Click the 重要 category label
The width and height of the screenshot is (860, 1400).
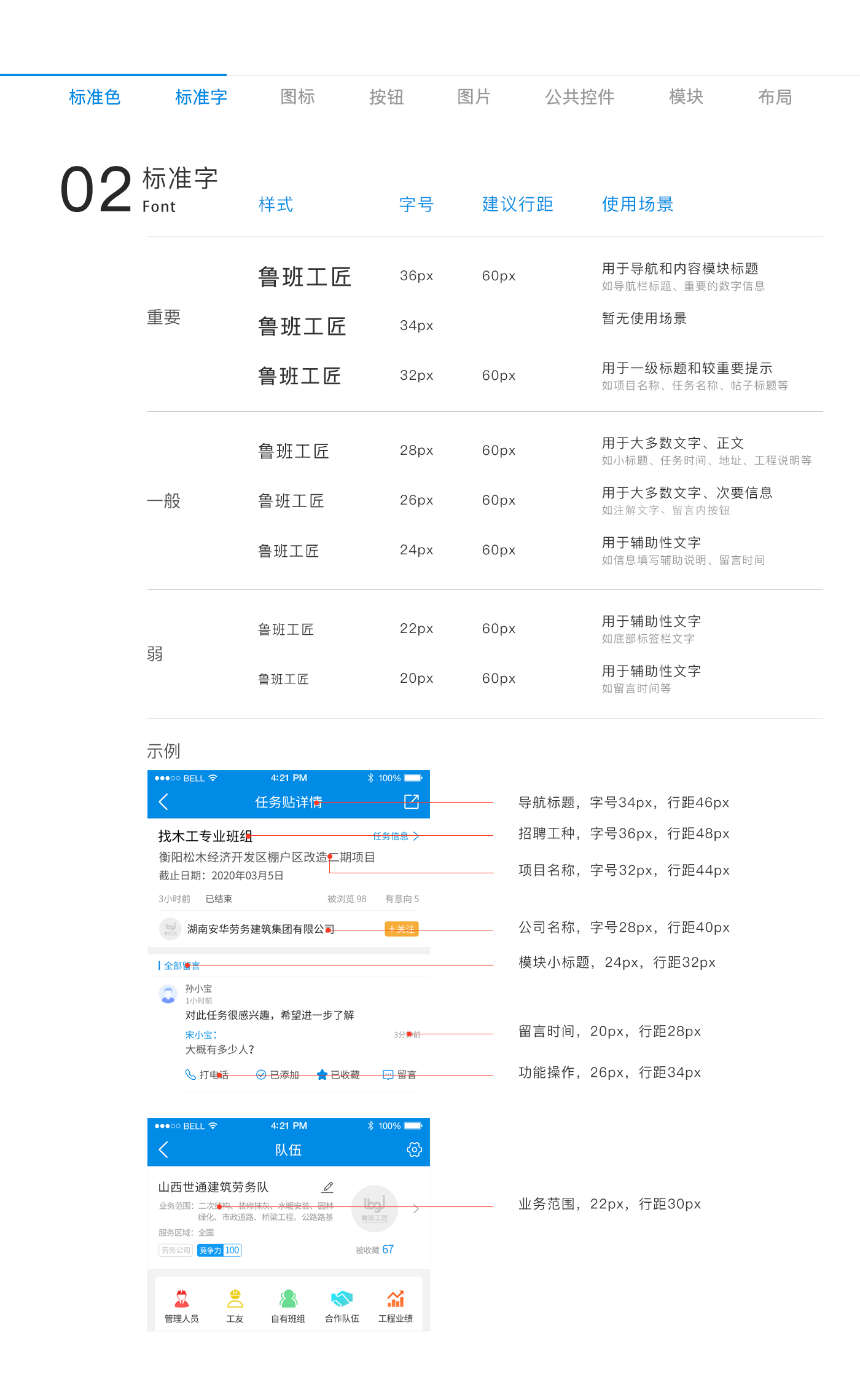tap(164, 317)
